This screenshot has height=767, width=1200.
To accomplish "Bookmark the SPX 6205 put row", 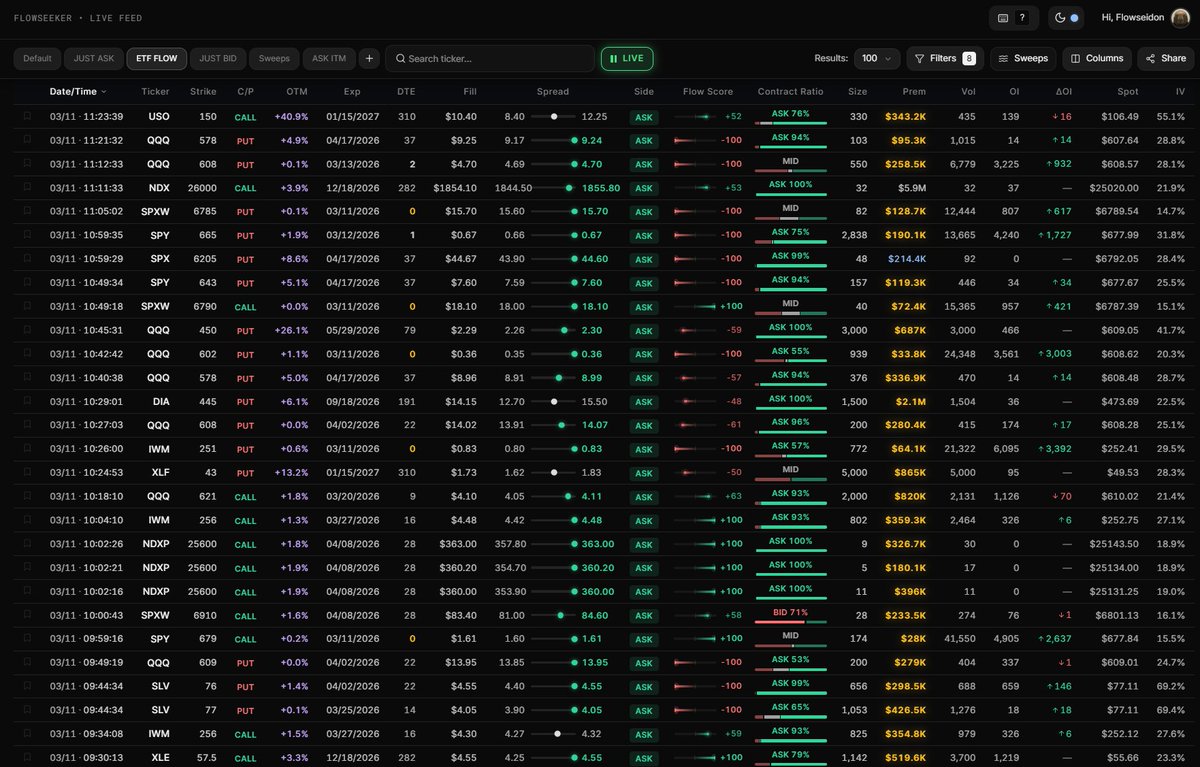I will (28, 258).
